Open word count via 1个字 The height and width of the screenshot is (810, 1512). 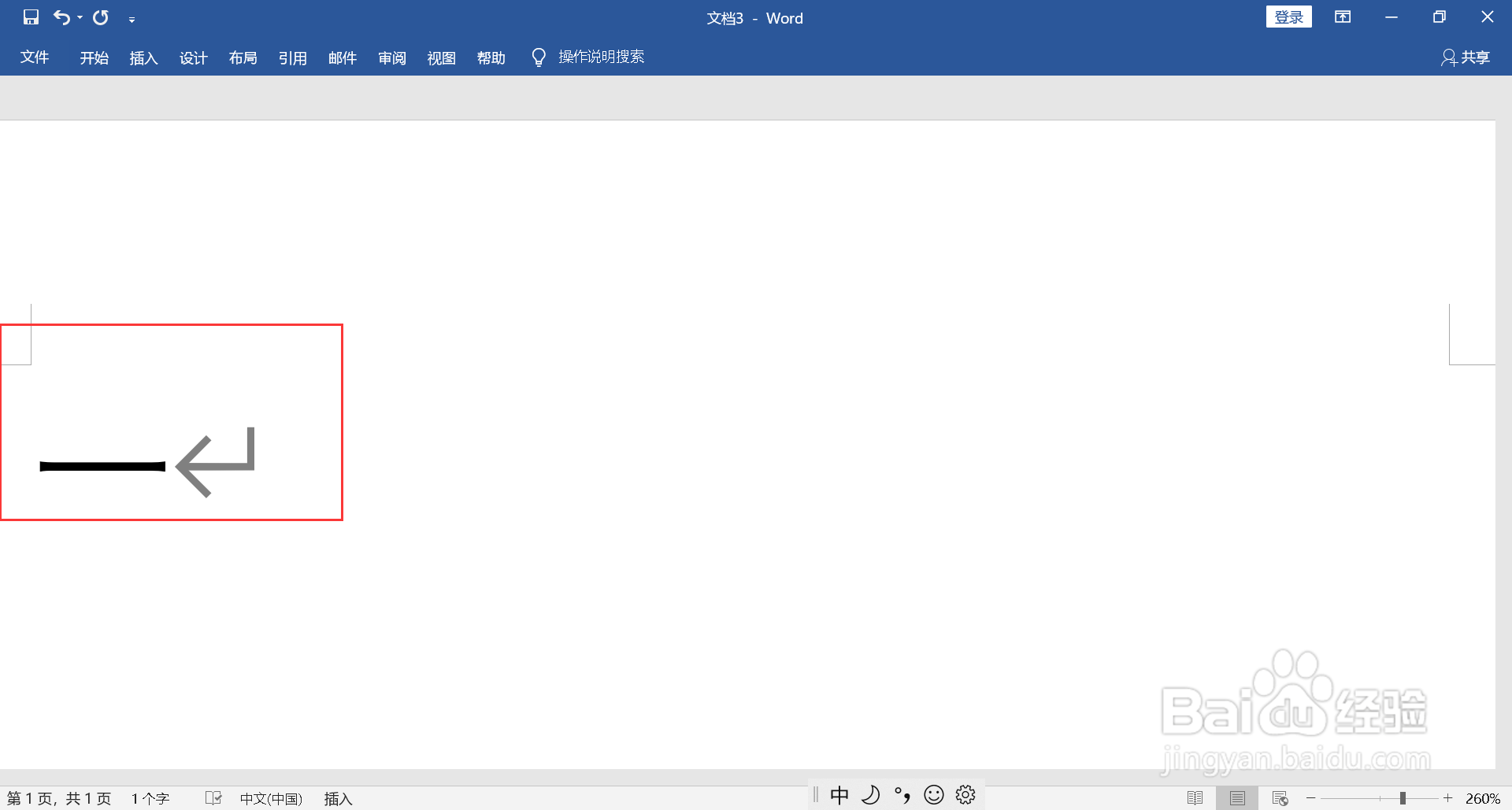coord(150,798)
